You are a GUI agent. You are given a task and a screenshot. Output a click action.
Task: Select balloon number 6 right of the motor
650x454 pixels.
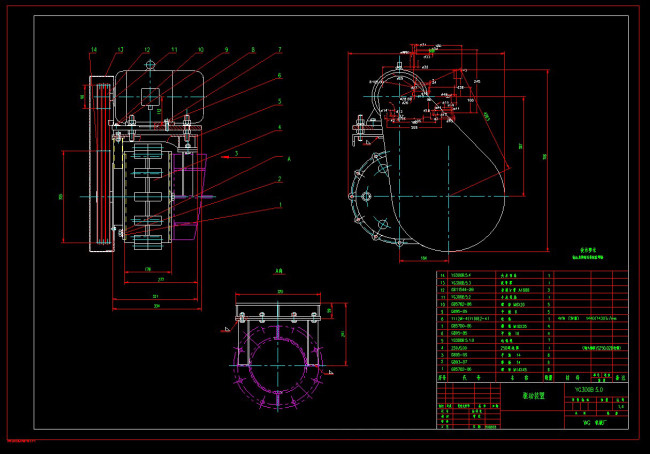pyautogui.click(x=279, y=75)
